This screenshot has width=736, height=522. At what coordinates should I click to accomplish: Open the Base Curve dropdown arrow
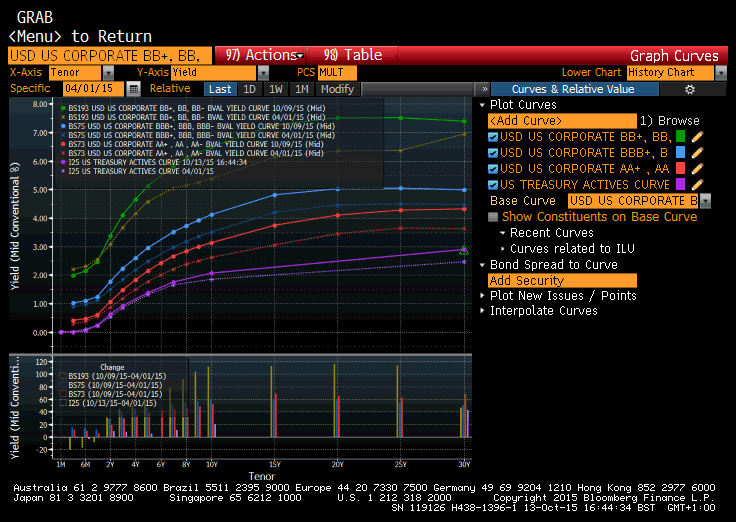(x=705, y=201)
